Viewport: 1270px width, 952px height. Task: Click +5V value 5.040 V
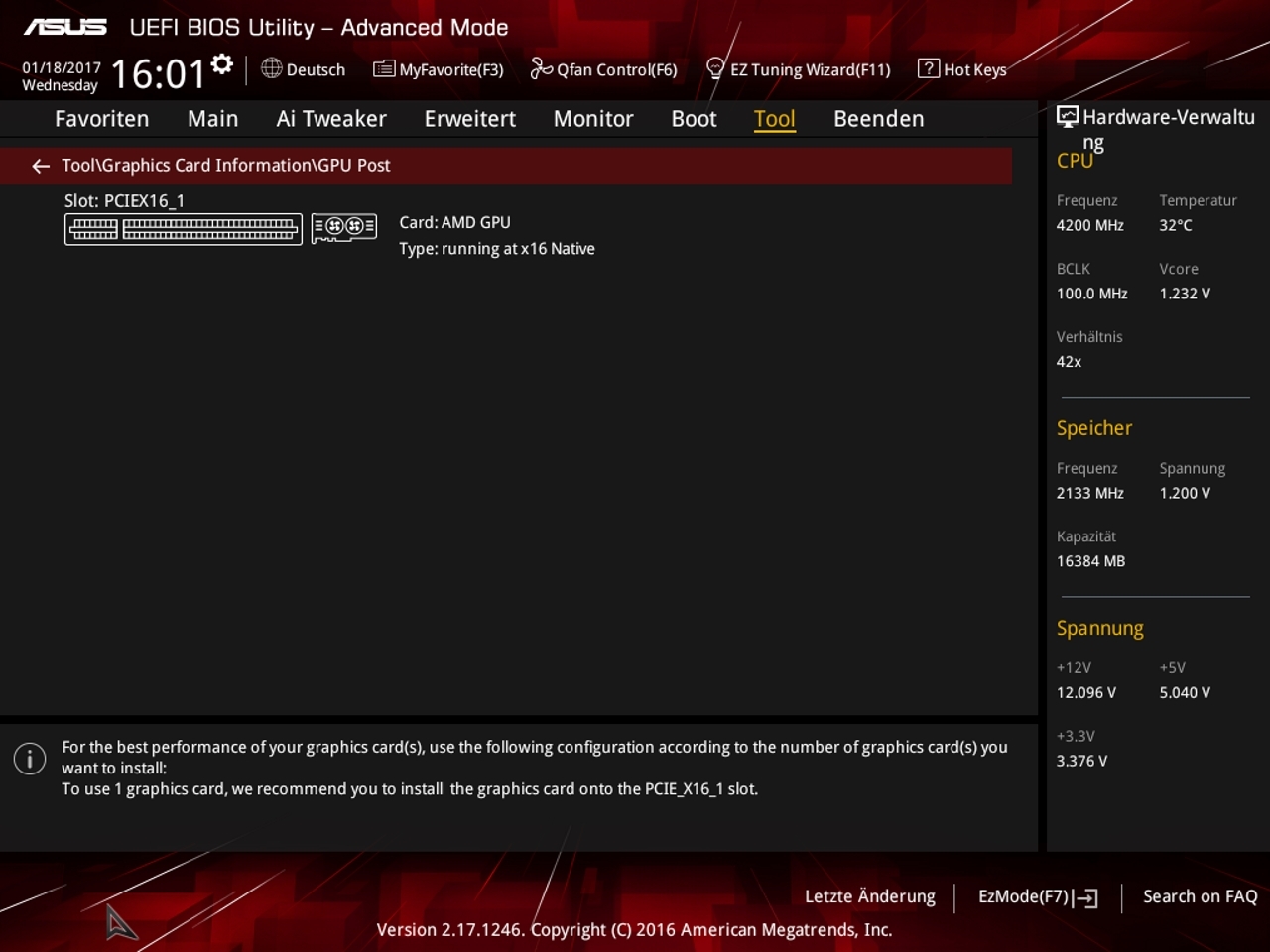pyautogui.click(x=1185, y=693)
